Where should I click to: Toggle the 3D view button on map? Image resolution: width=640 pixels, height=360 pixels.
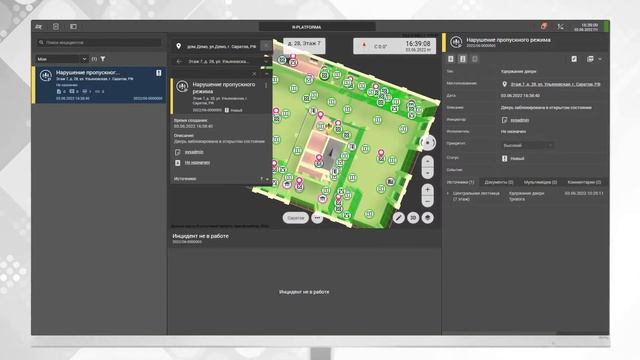point(413,218)
